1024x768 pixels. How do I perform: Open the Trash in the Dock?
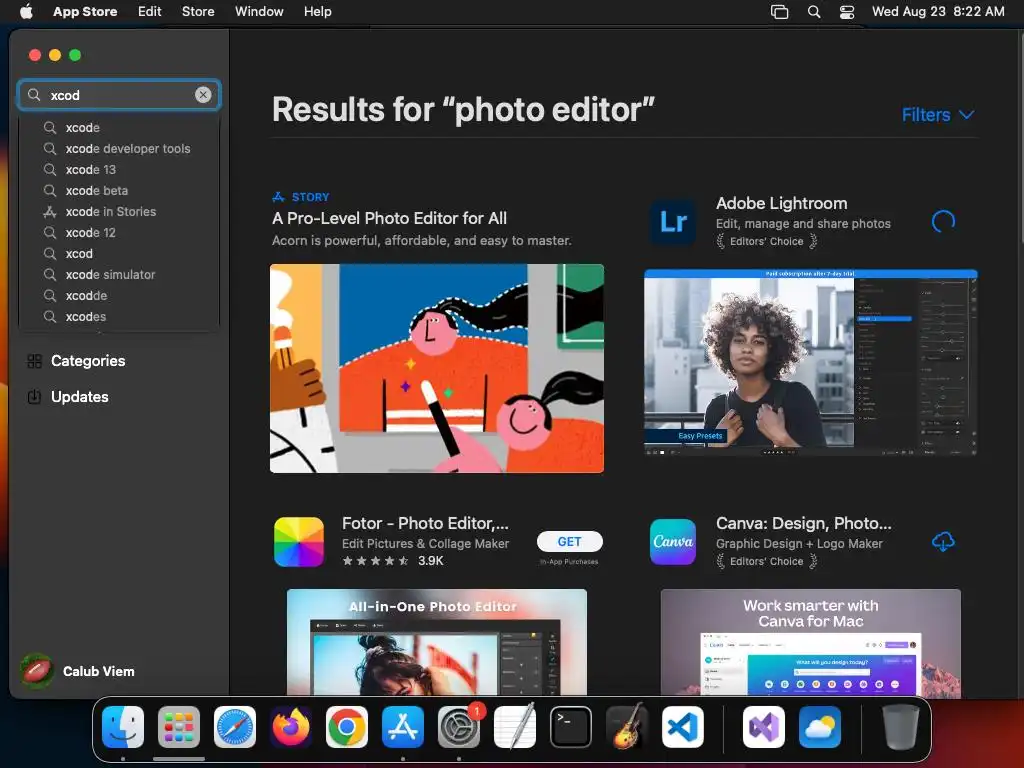(x=901, y=727)
